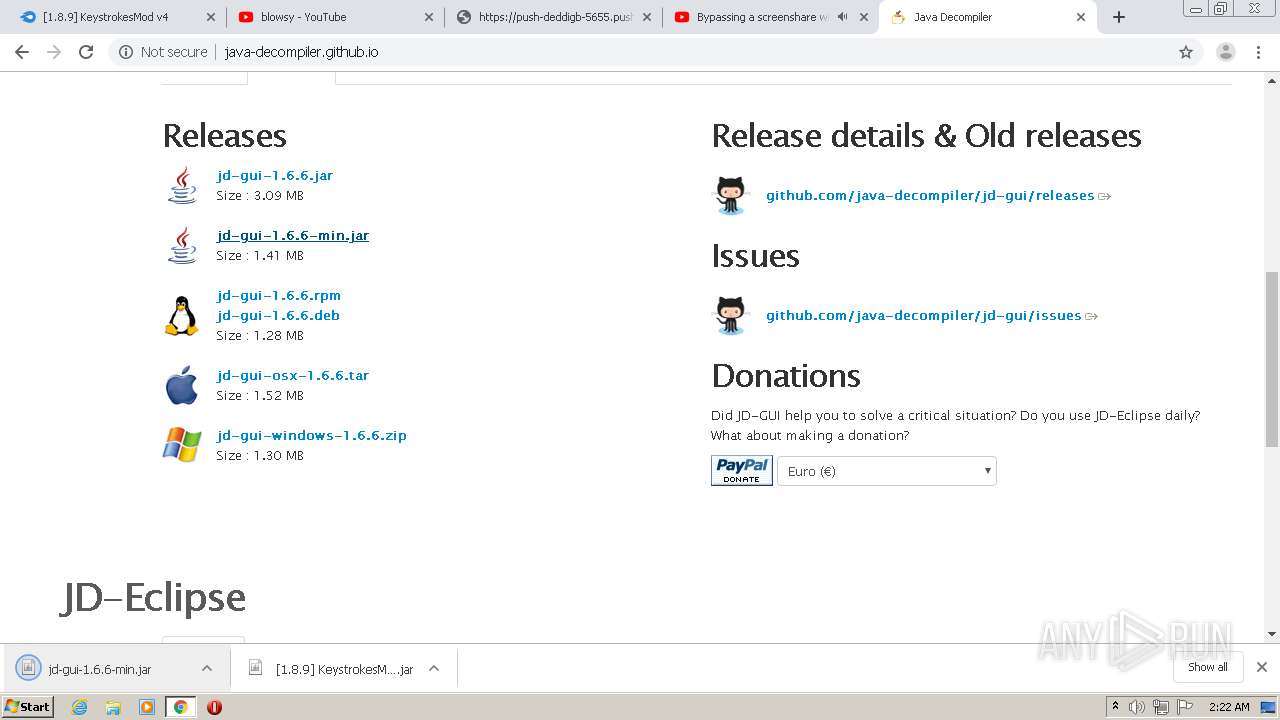Bookmark this page with the star icon
The image size is (1280, 720).
(1186, 52)
